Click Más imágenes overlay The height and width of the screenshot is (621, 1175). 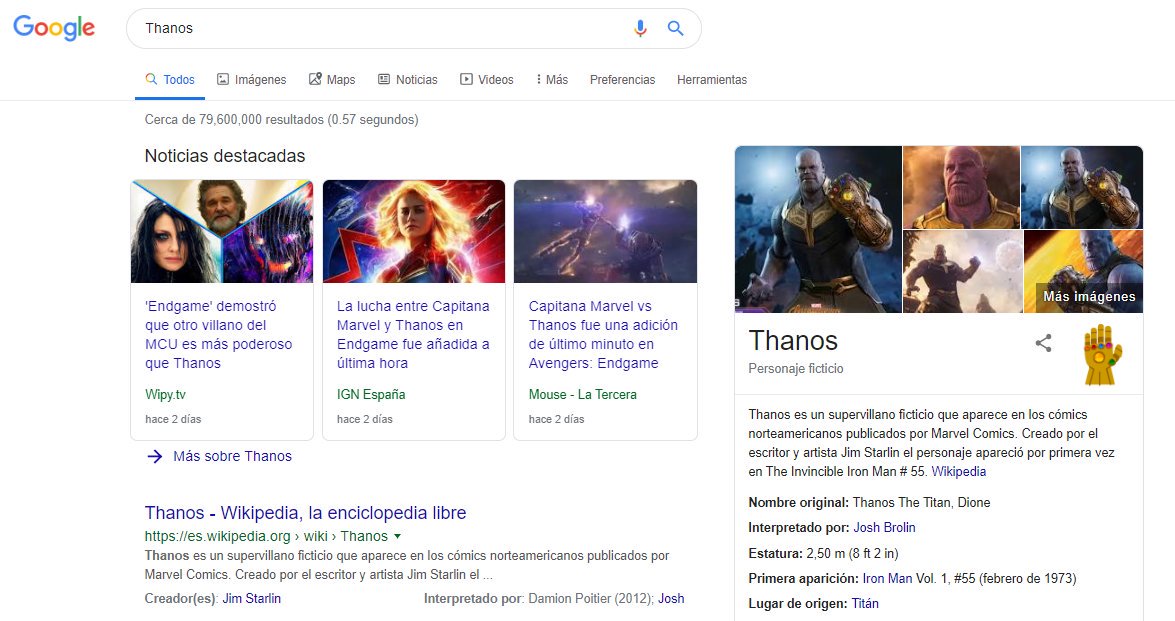[x=1089, y=297]
